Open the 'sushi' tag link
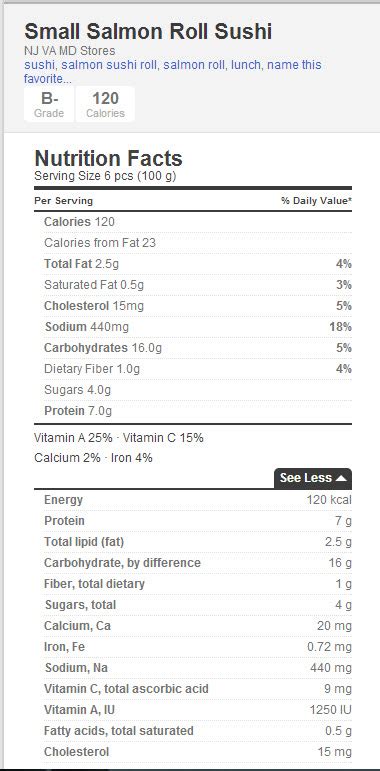Screen dimensions: 380x771 tap(39, 65)
